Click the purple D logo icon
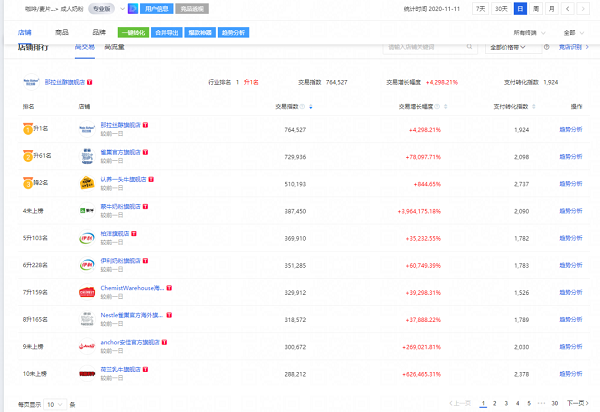This screenshot has width=600, height=412. (133, 8)
